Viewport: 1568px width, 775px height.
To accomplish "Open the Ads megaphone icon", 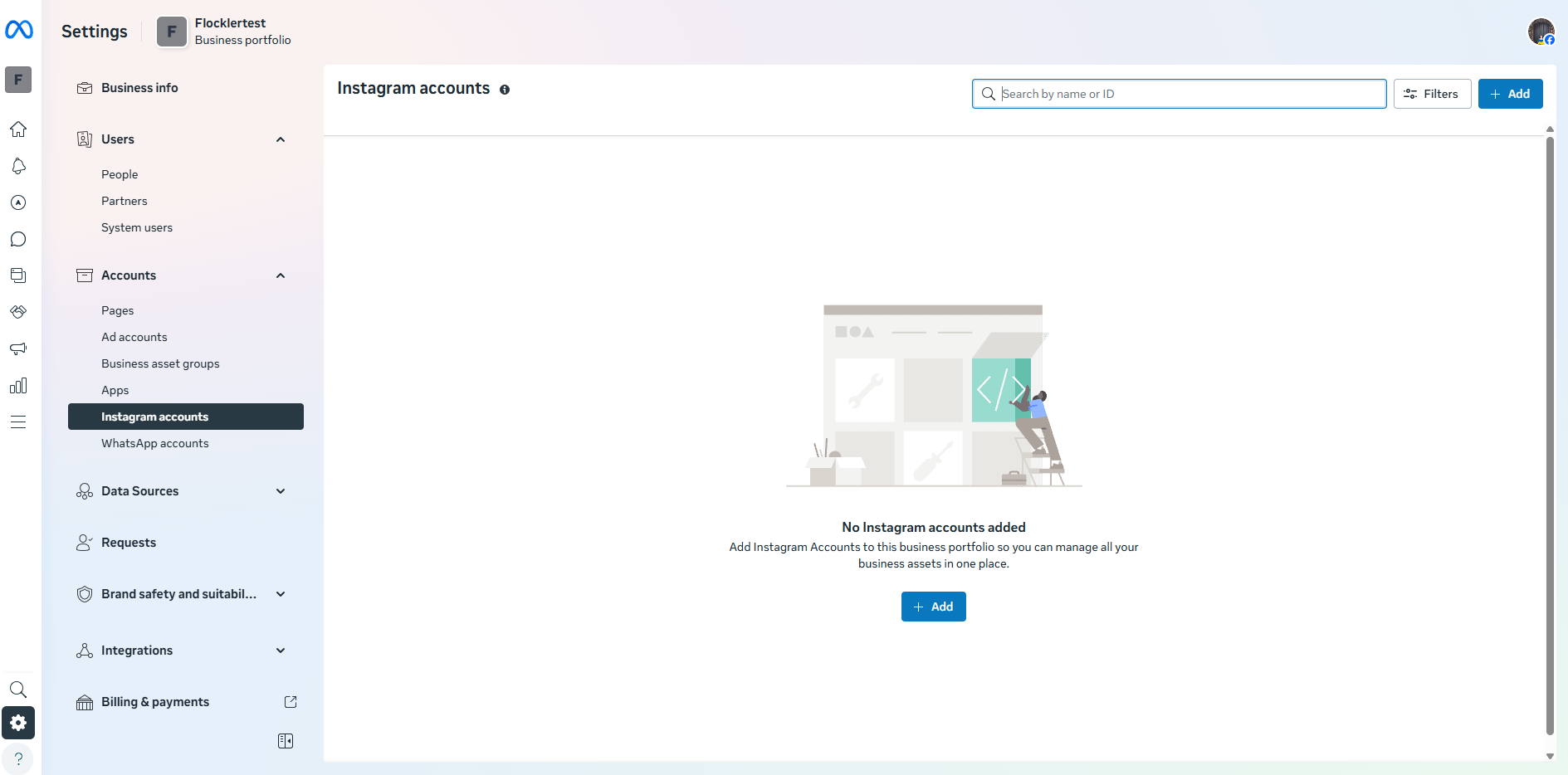I will tap(18, 349).
